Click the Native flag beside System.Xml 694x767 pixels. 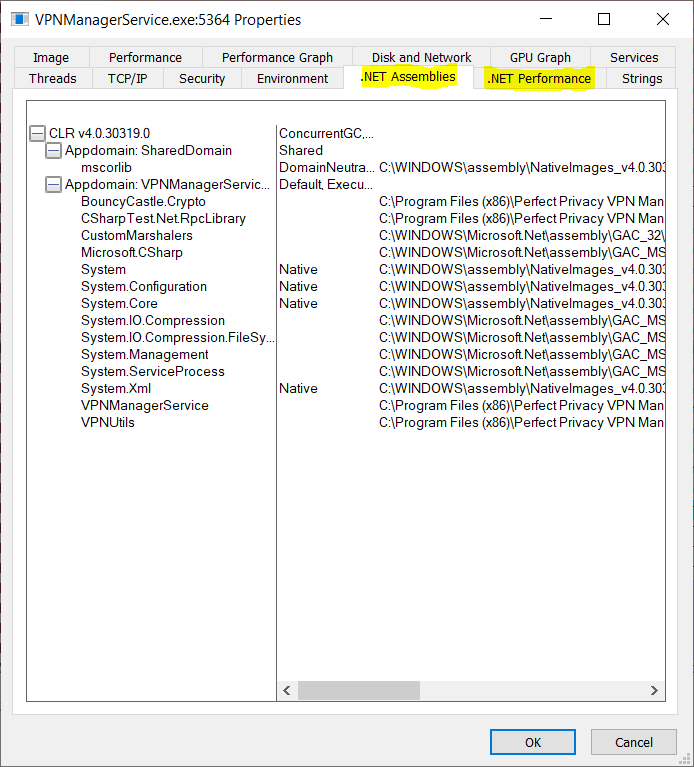point(298,388)
